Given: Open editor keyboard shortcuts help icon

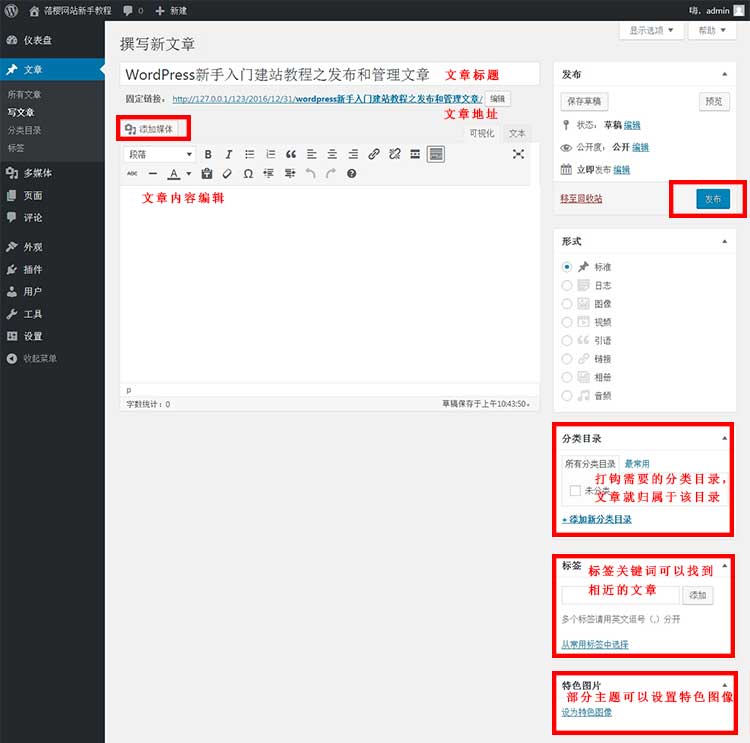Looking at the screenshot, I should 351,174.
